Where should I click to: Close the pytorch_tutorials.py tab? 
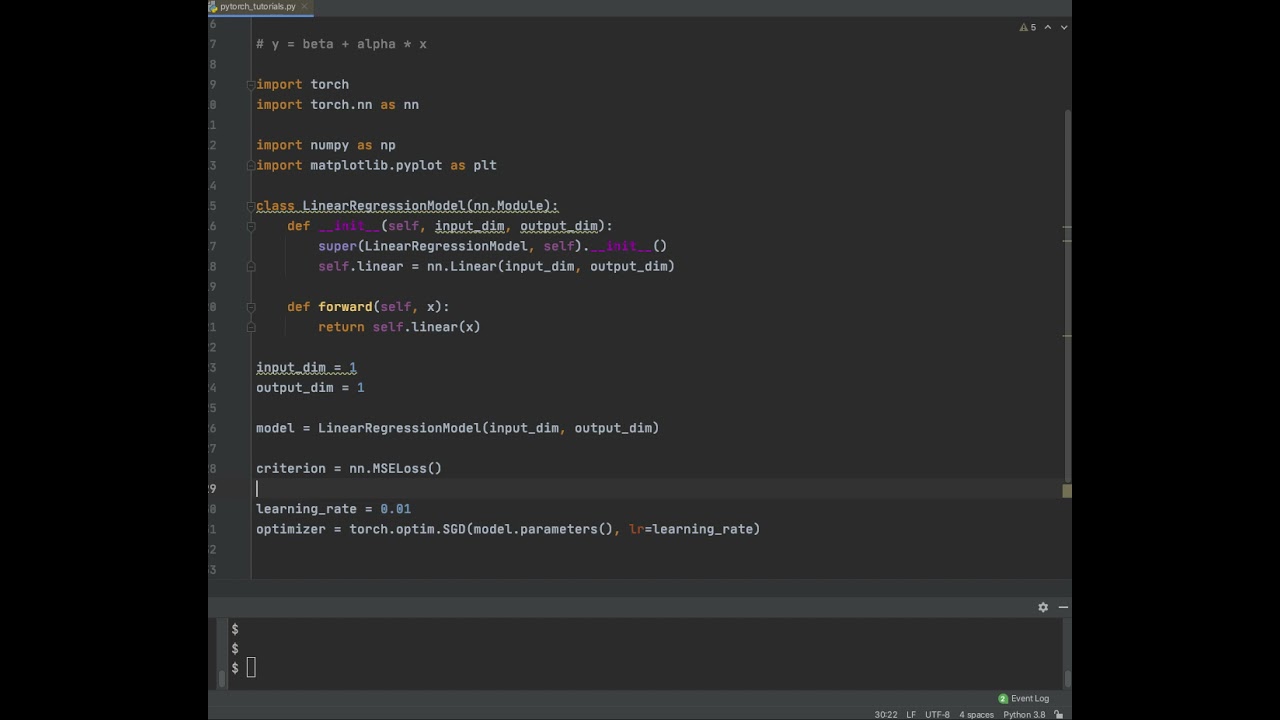tap(306, 6)
